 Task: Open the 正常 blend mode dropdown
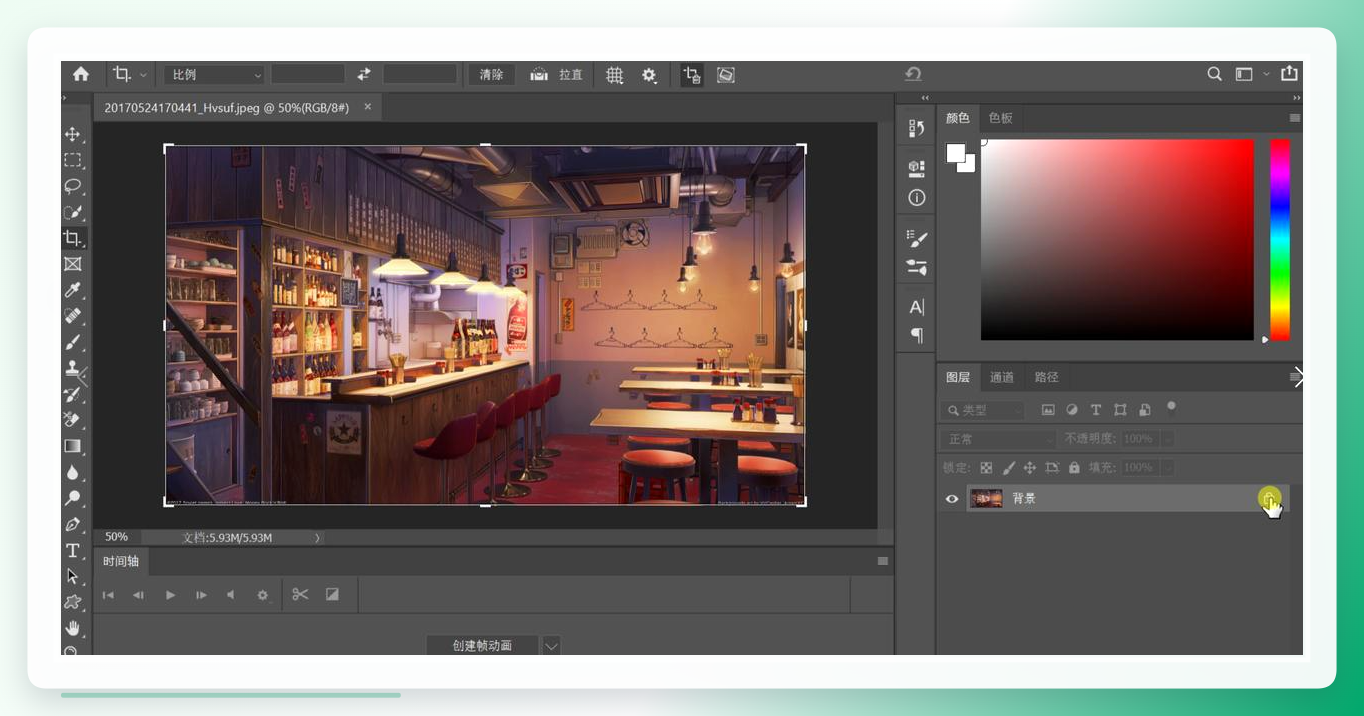click(999, 439)
